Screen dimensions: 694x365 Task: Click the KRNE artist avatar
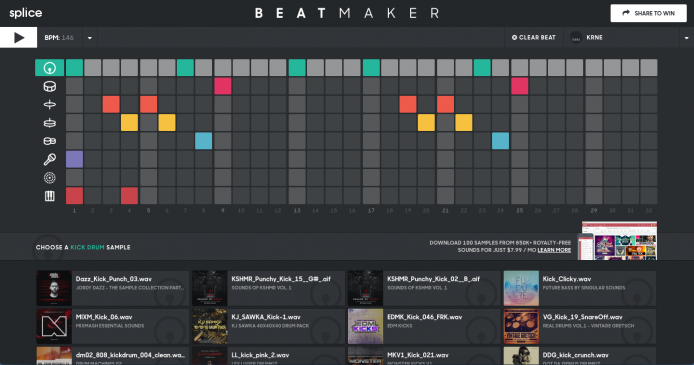point(576,38)
